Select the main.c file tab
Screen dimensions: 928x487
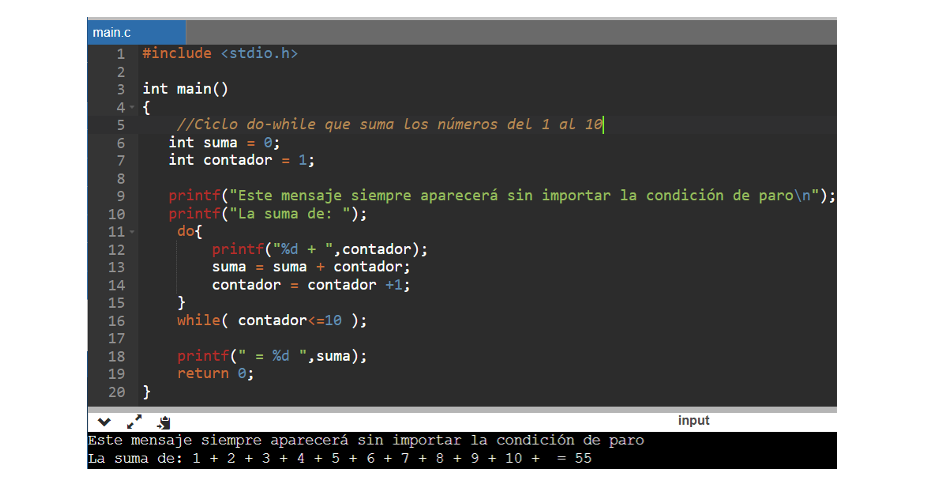(136, 33)
